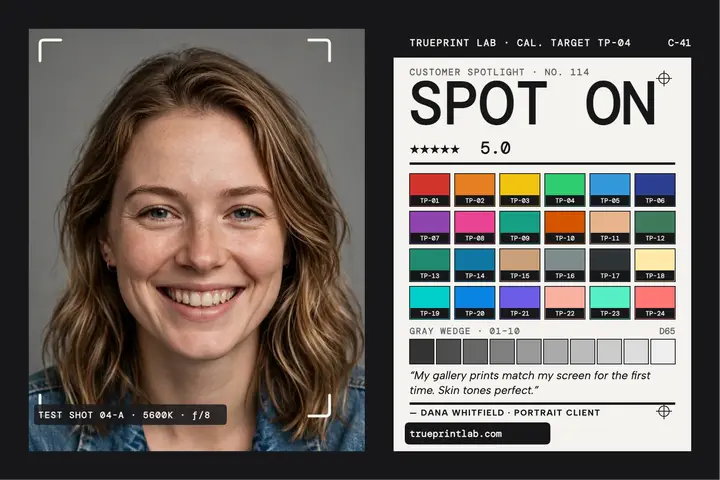Click the portrait photo of the woman
The height and width of the screenshot is (480, 720).
pyautogui.click(x=197, y=240)
